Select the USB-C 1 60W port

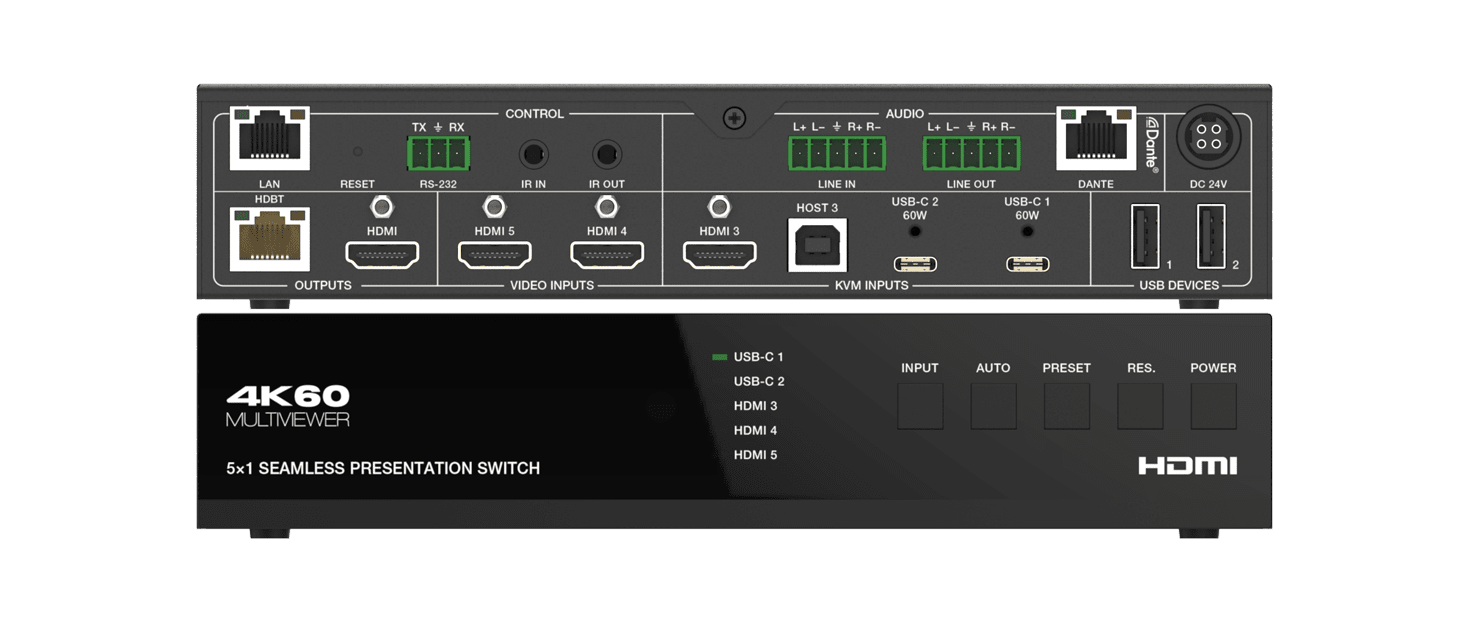pos(1027,262)
